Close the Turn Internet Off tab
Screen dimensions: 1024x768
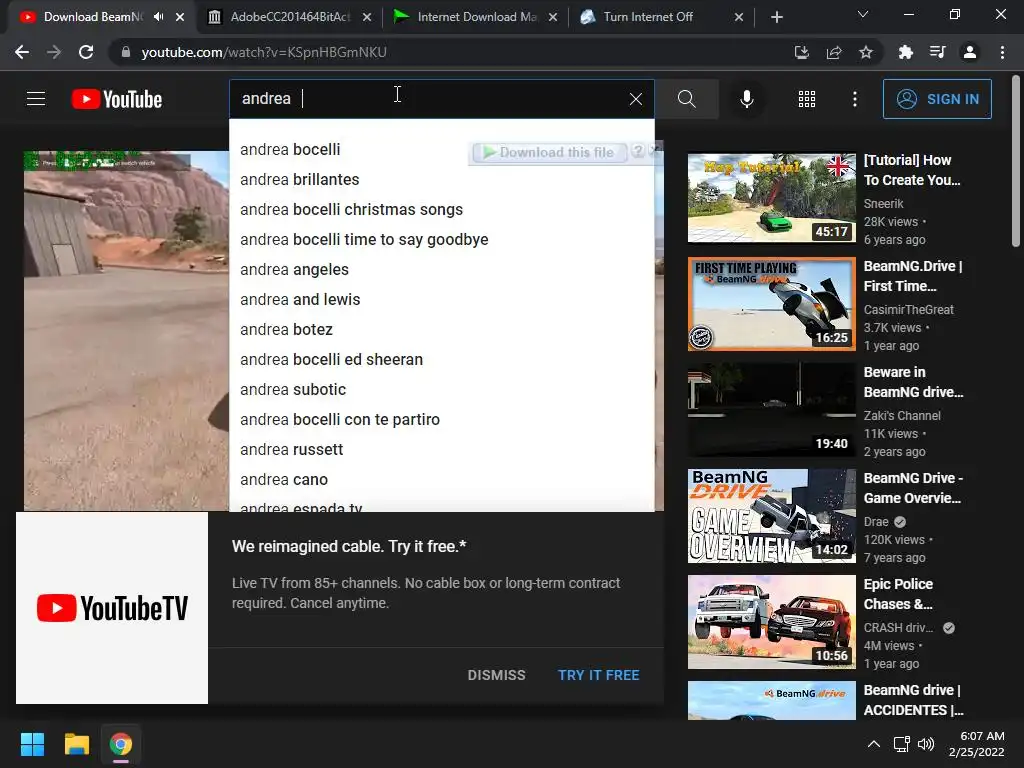[739, 17]
